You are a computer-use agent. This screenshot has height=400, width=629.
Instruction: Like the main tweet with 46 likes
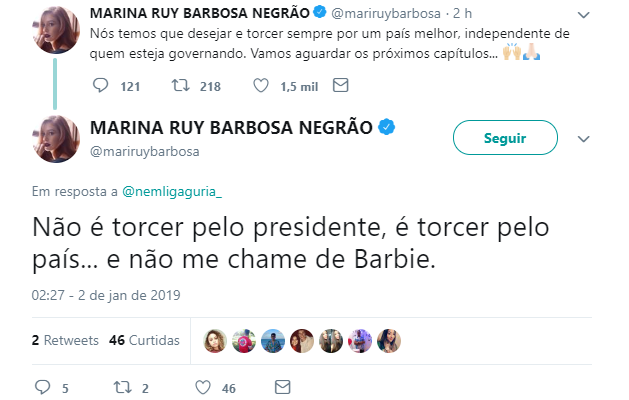click(x=203, y=387)
